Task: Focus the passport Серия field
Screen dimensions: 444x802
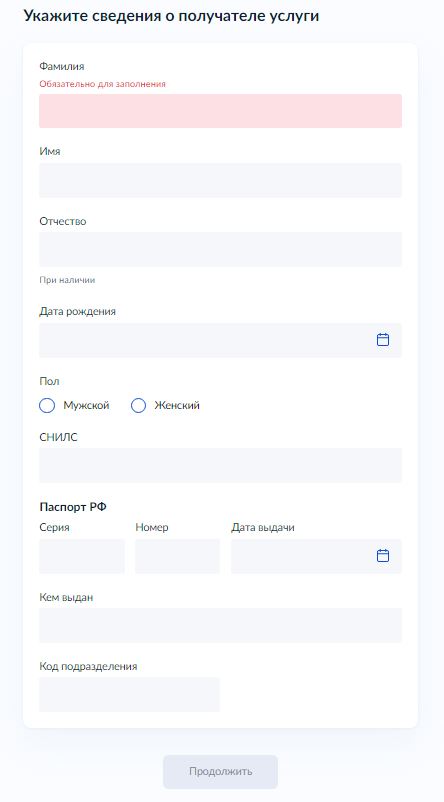Action: tap(82, 556)
